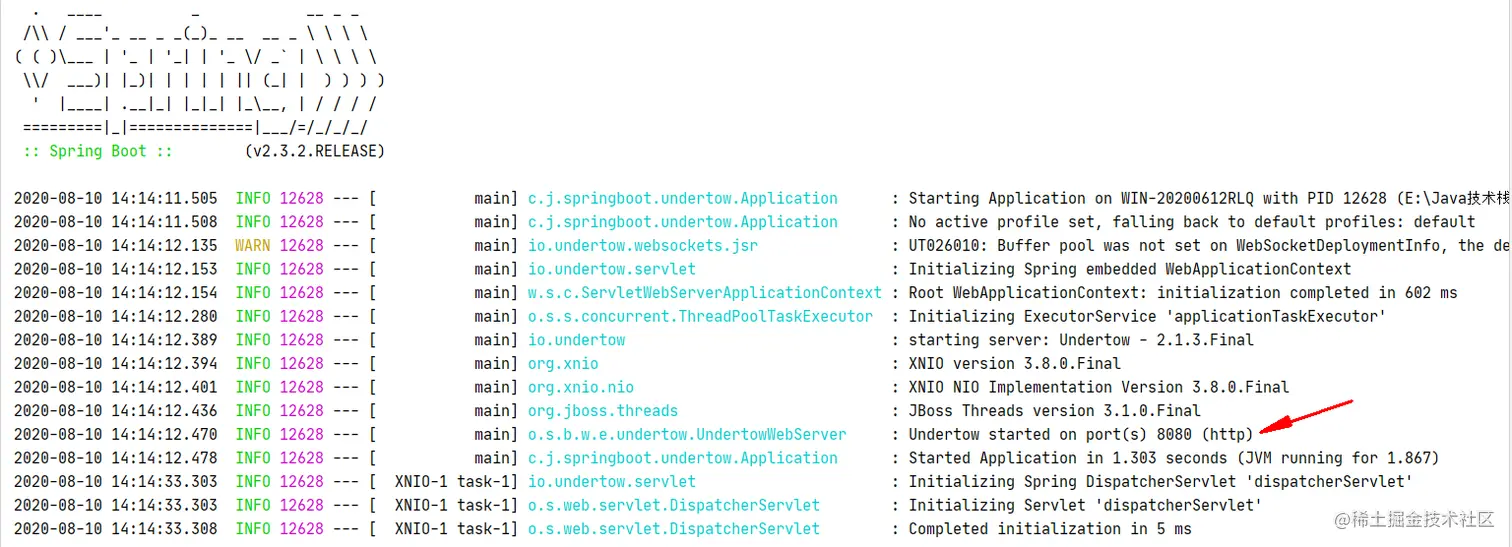Click "Initializing ExecutorService 'applicationTaskExecutor'" message
Screen dimensions: 1512x547
[1147, 316]
